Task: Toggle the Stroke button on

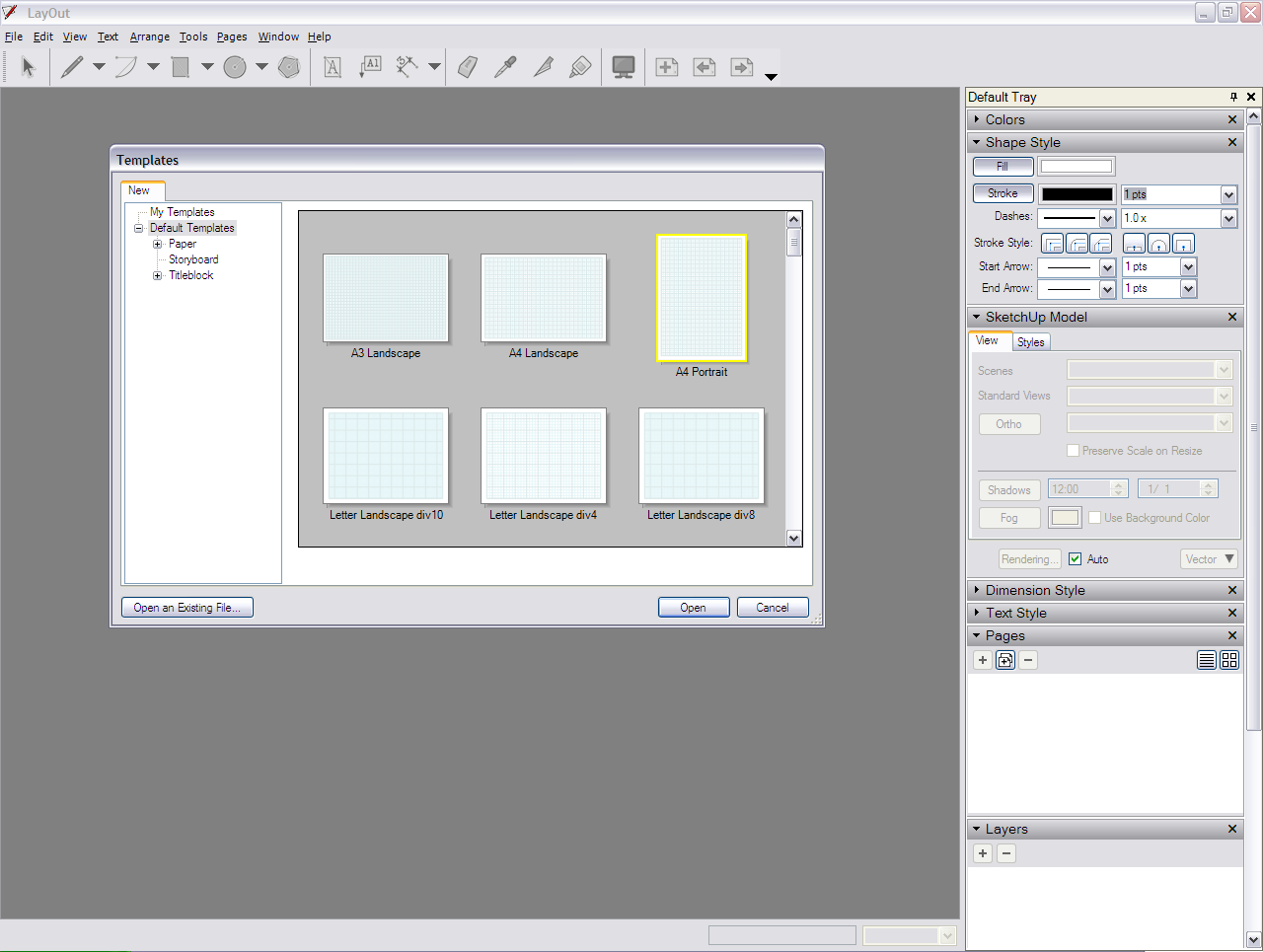Action: (1003, 193)
